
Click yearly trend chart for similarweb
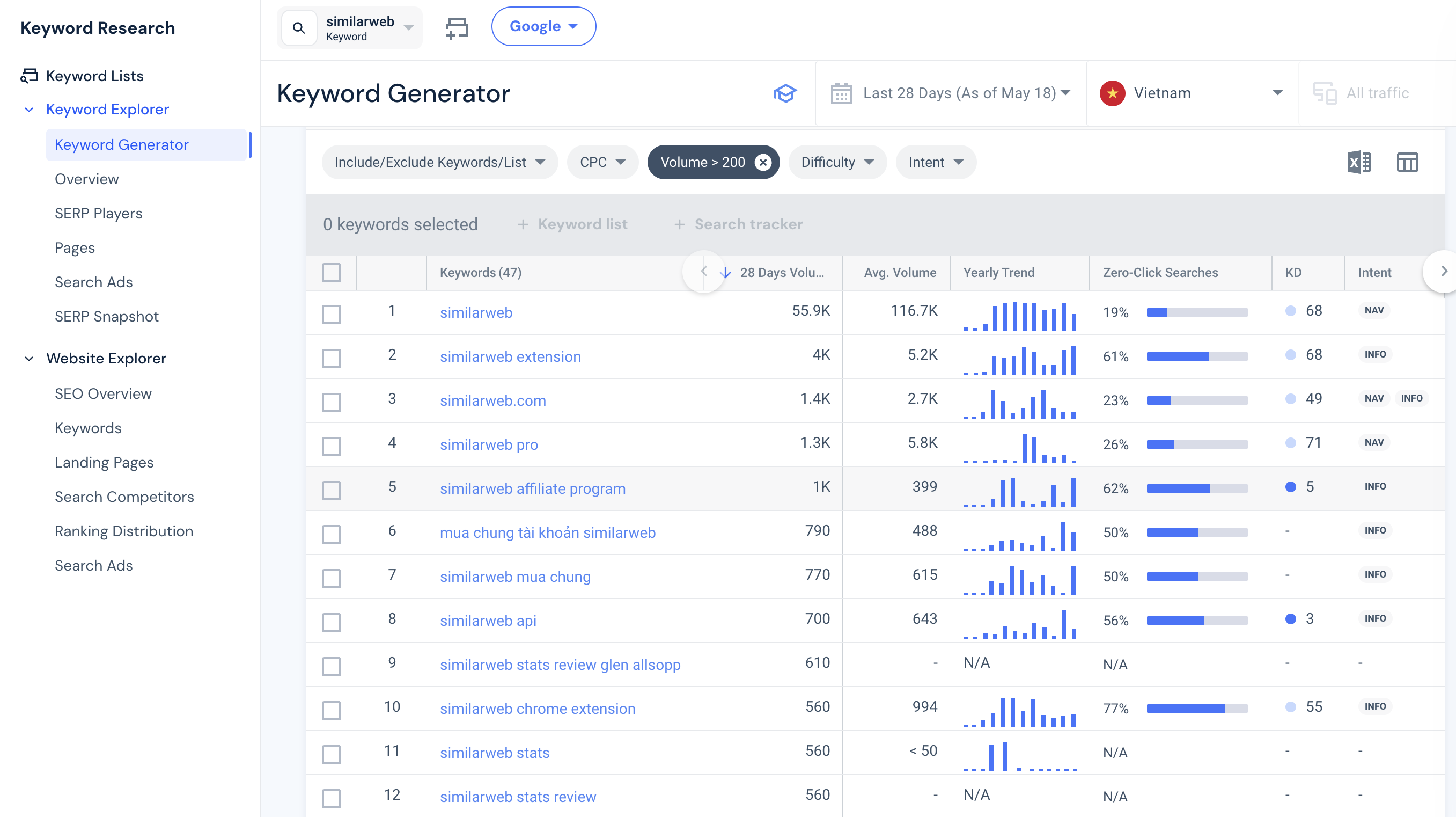1020,316
